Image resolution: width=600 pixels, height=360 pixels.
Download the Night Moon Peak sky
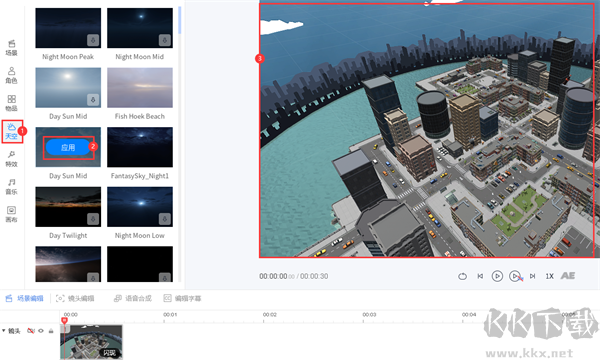(x=93, y=40)
